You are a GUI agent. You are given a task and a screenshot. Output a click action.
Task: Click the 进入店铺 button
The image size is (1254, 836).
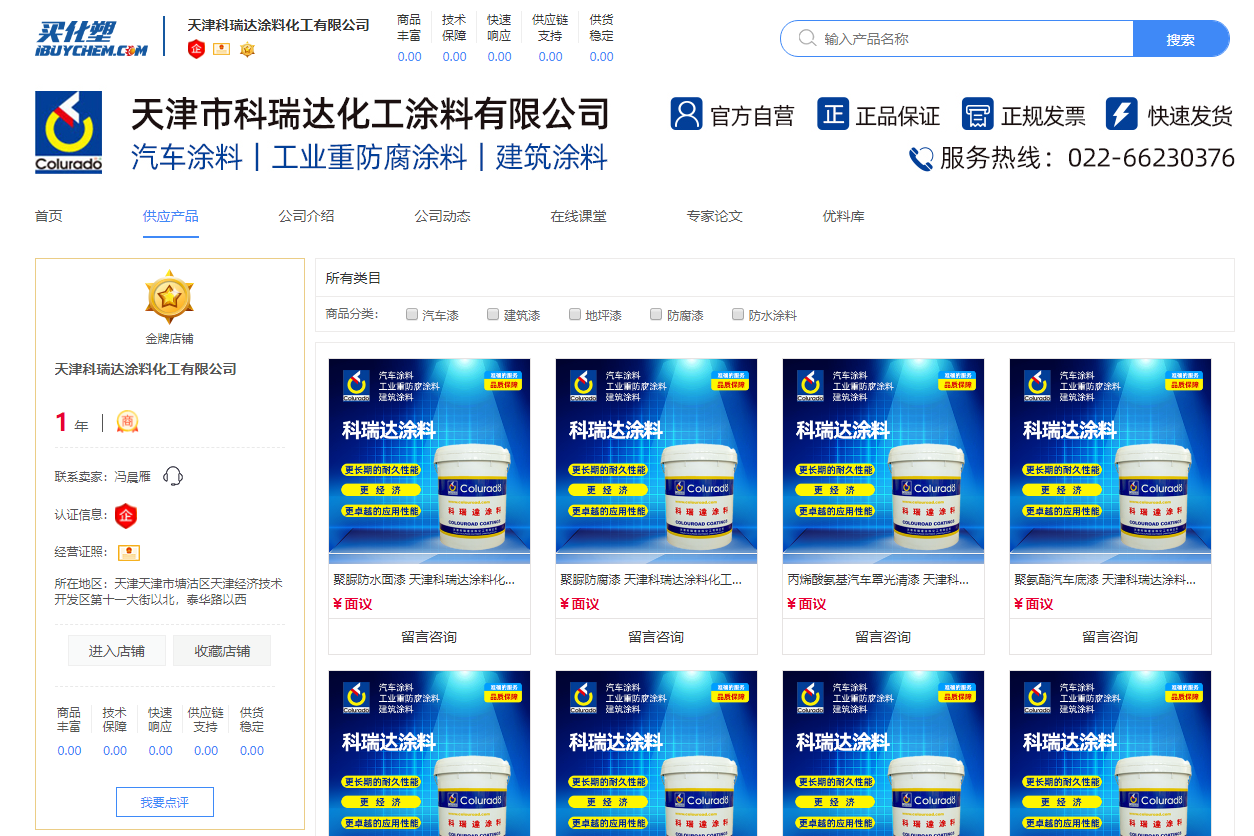(x=117, y=651)
